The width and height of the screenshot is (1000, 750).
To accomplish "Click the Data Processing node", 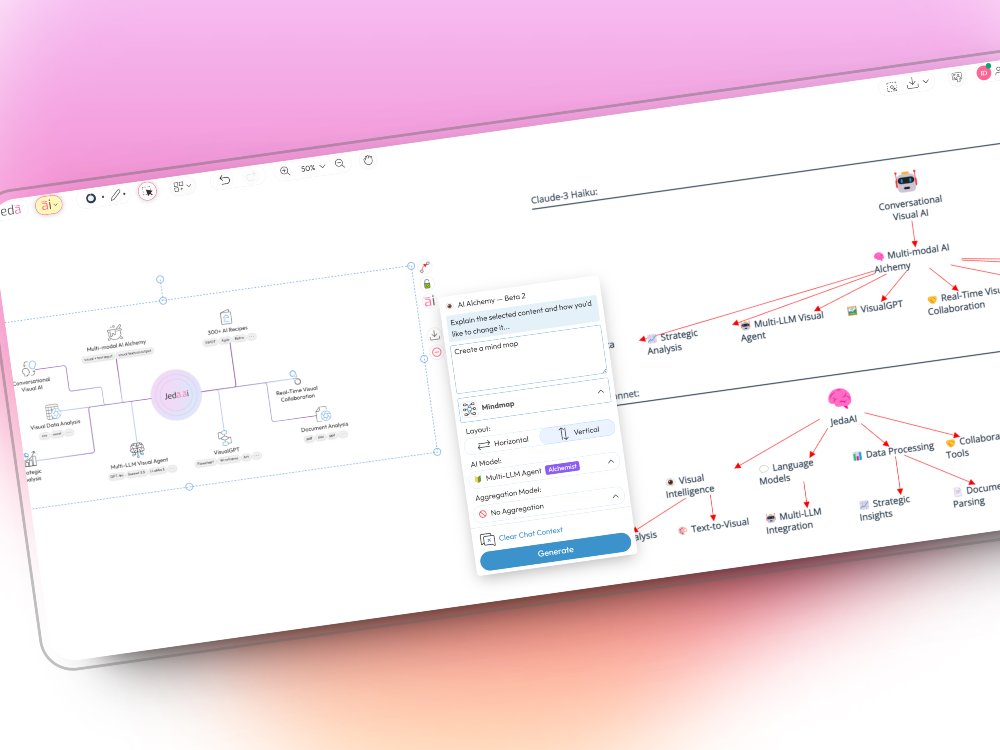I will (x=893, y=451).
